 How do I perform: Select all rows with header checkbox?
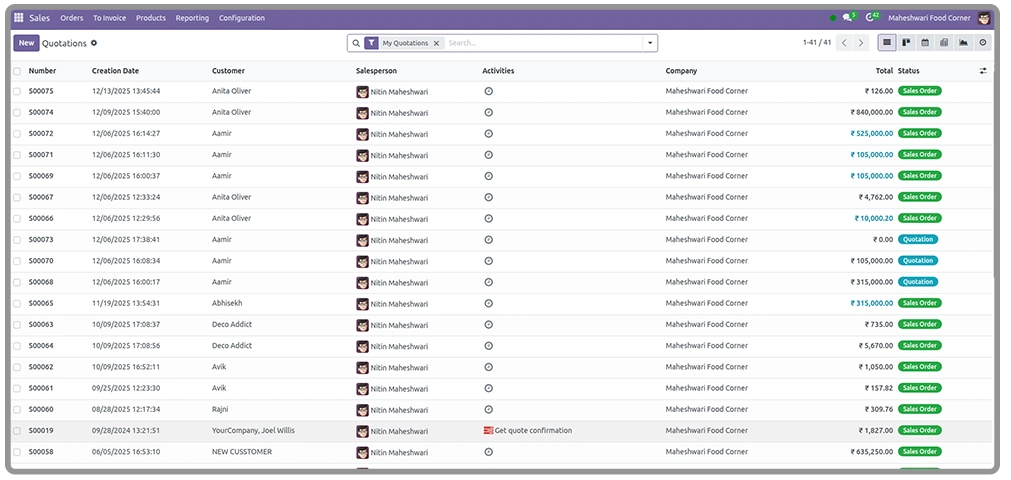click(17, 71)
